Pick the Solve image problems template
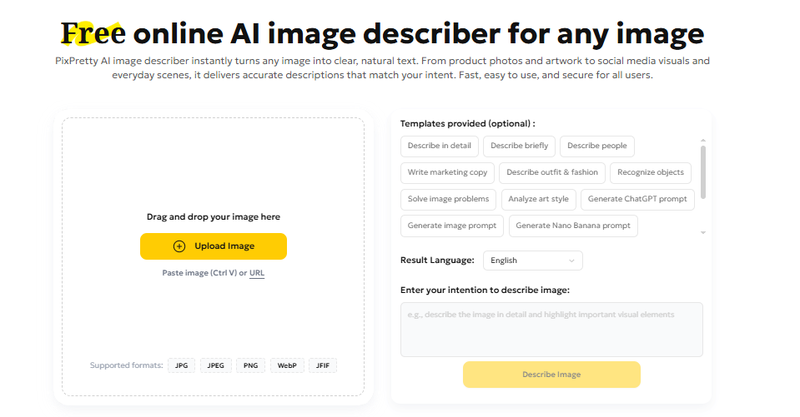 [448, 199]
